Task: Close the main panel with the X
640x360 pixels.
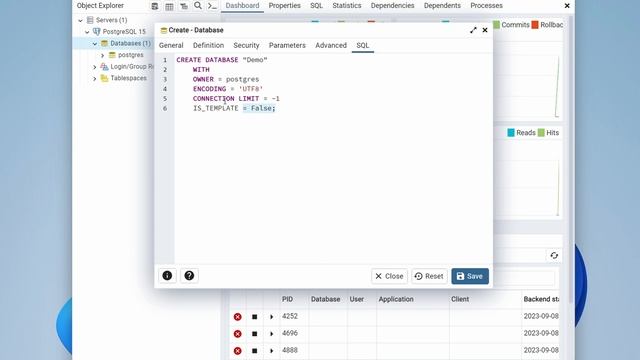Action: 567,6
